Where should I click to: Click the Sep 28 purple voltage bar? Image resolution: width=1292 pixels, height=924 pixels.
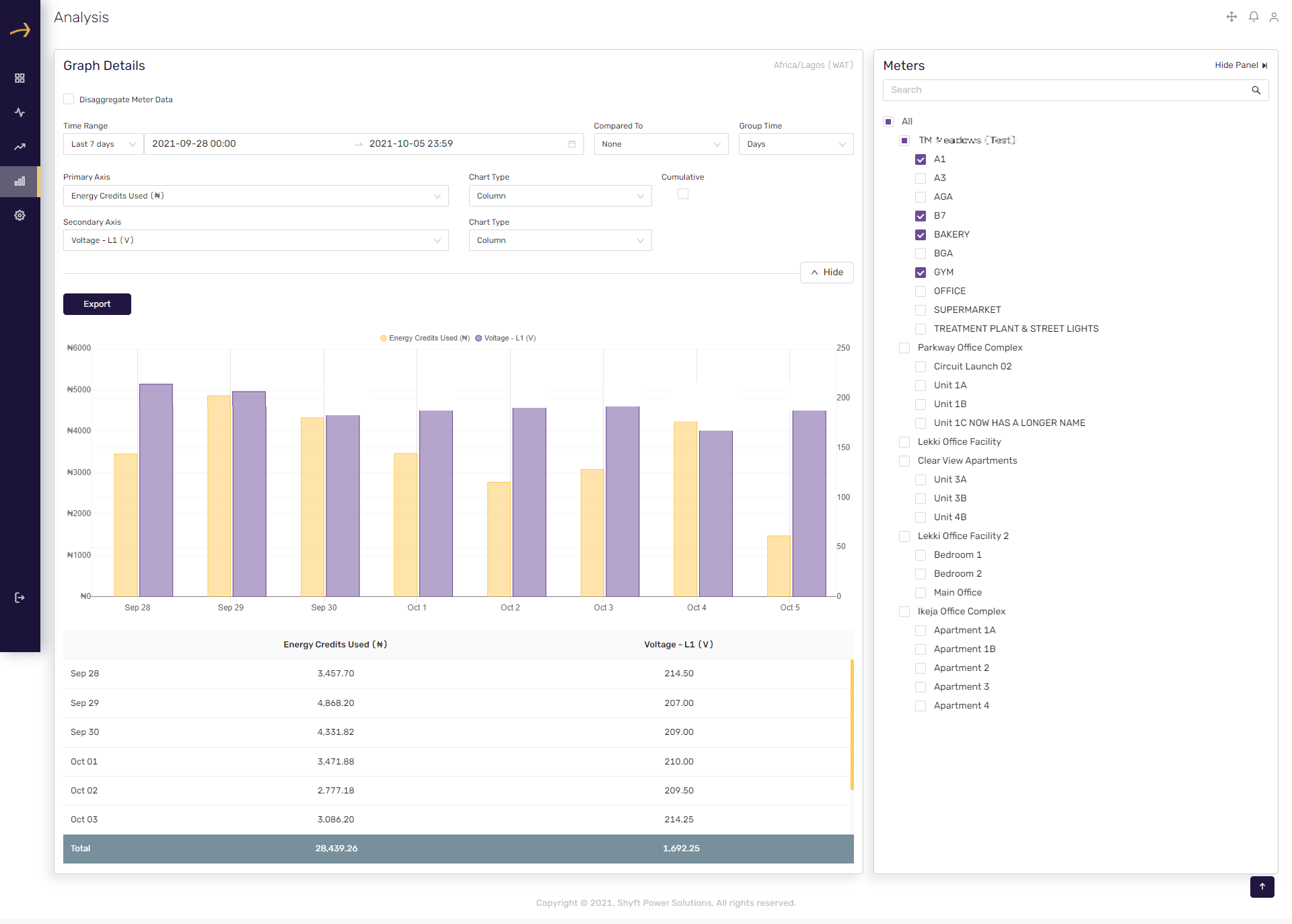(x=156, y=490)
